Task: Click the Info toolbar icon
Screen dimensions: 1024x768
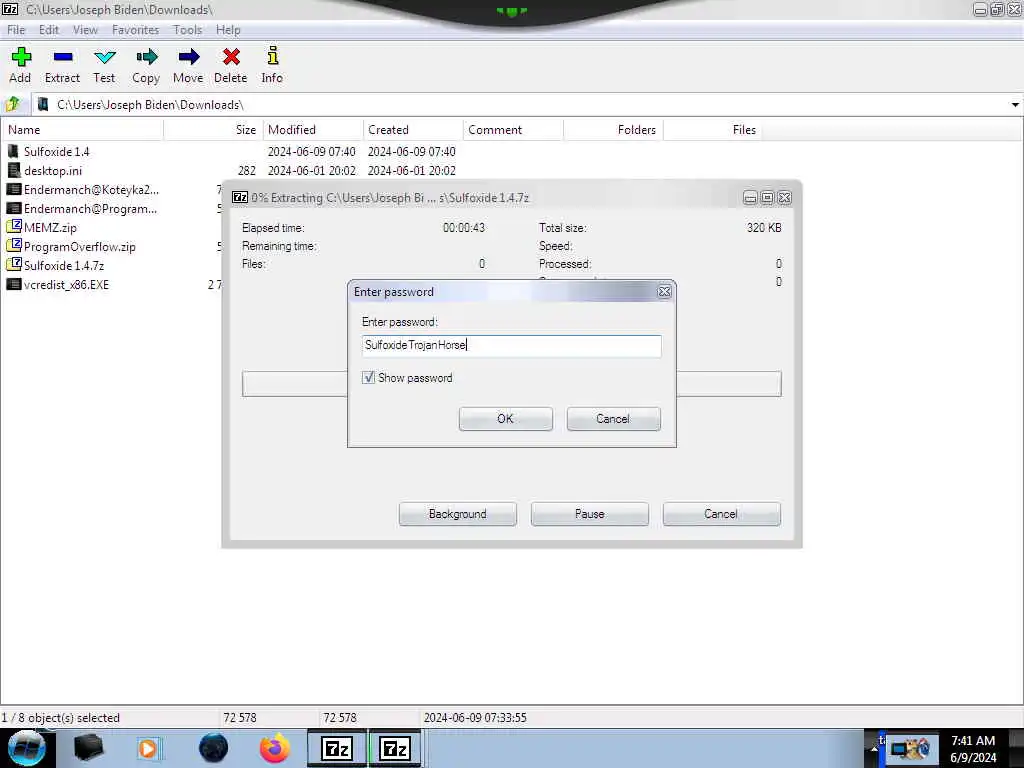Action: [272, 56]
